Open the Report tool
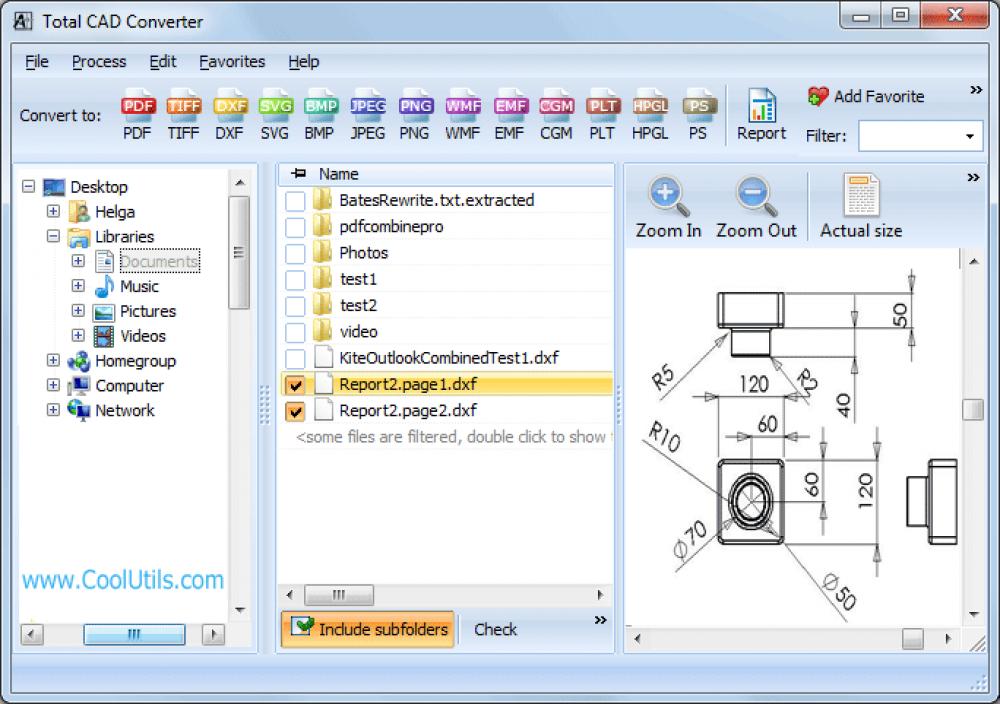Image resolution: width=1000 pixels, height=704 pixels. (x=761, y=110)
